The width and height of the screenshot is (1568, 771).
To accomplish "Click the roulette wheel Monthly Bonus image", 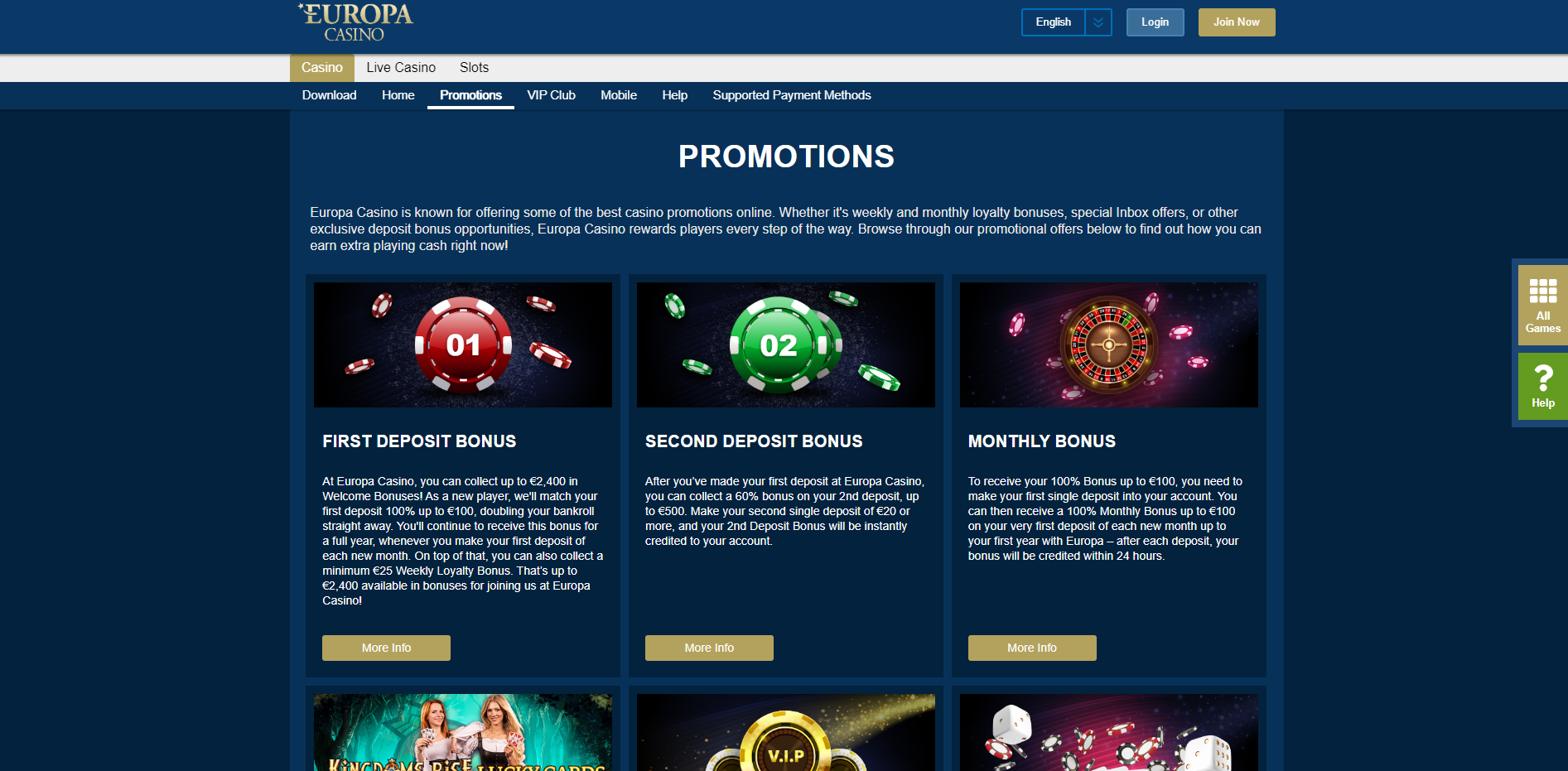I will [x=1109, y=345].
